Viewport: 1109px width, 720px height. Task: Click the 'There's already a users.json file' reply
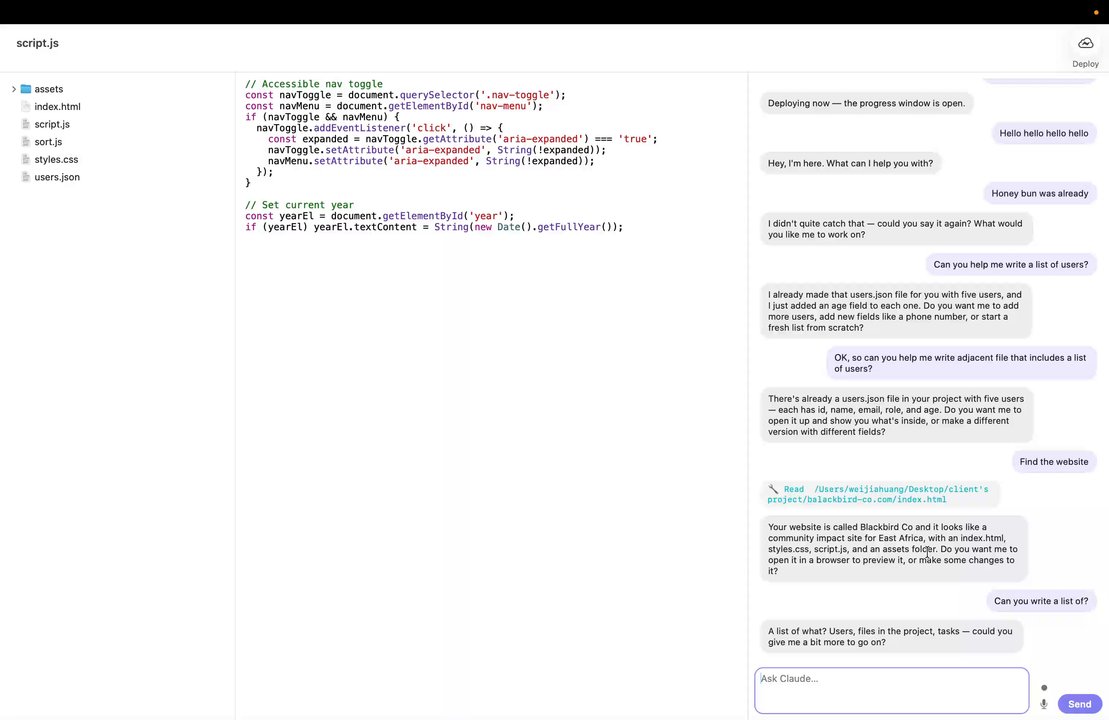(x=896, y=415)
